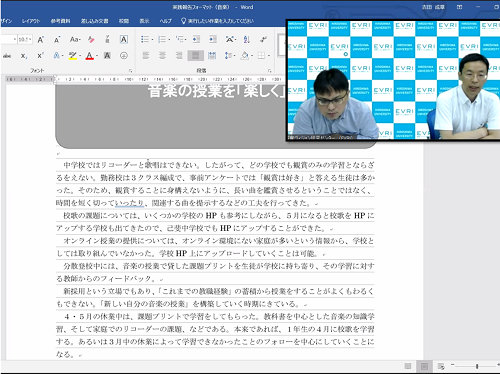
Task: Center the paragraph text
Action: point(162,55)
